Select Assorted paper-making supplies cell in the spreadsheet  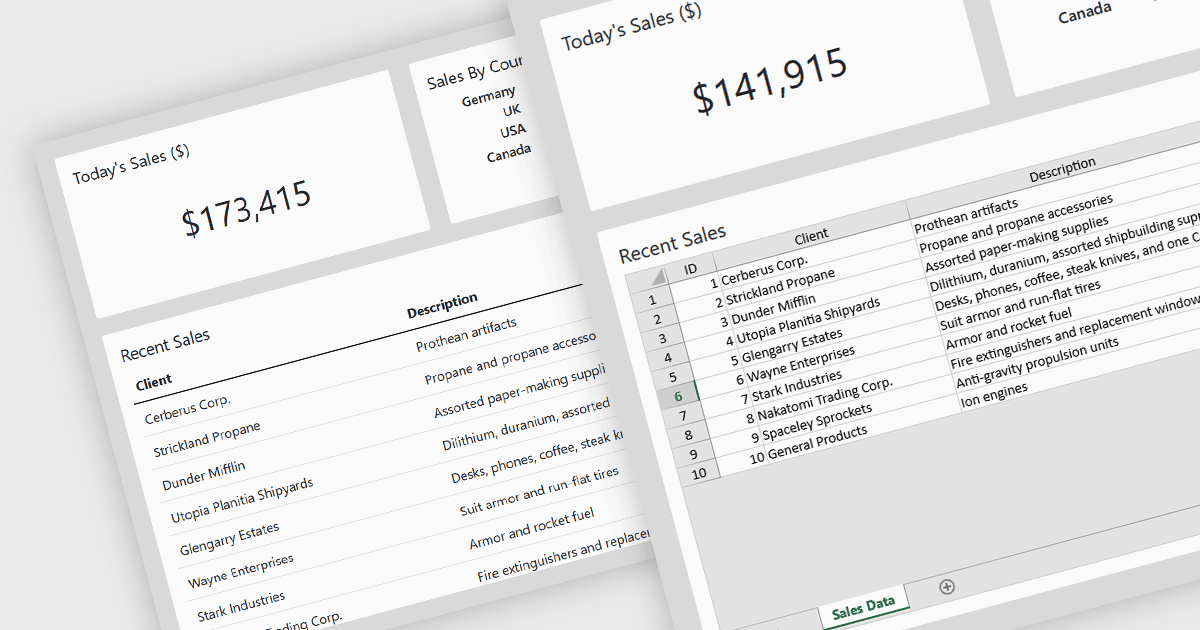[1016, 246]
